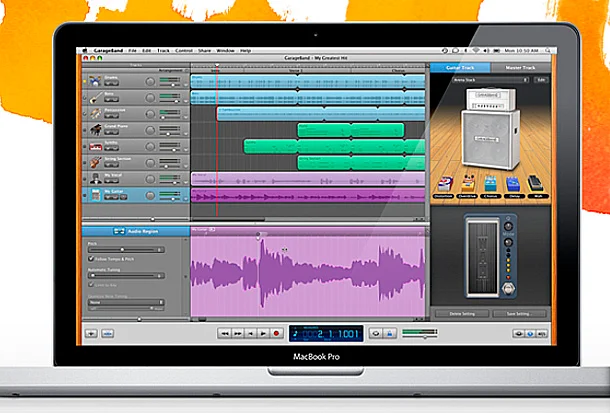610x413 pixels.
Task: Open the loop browser eye button
Action: tap(518, 334)
